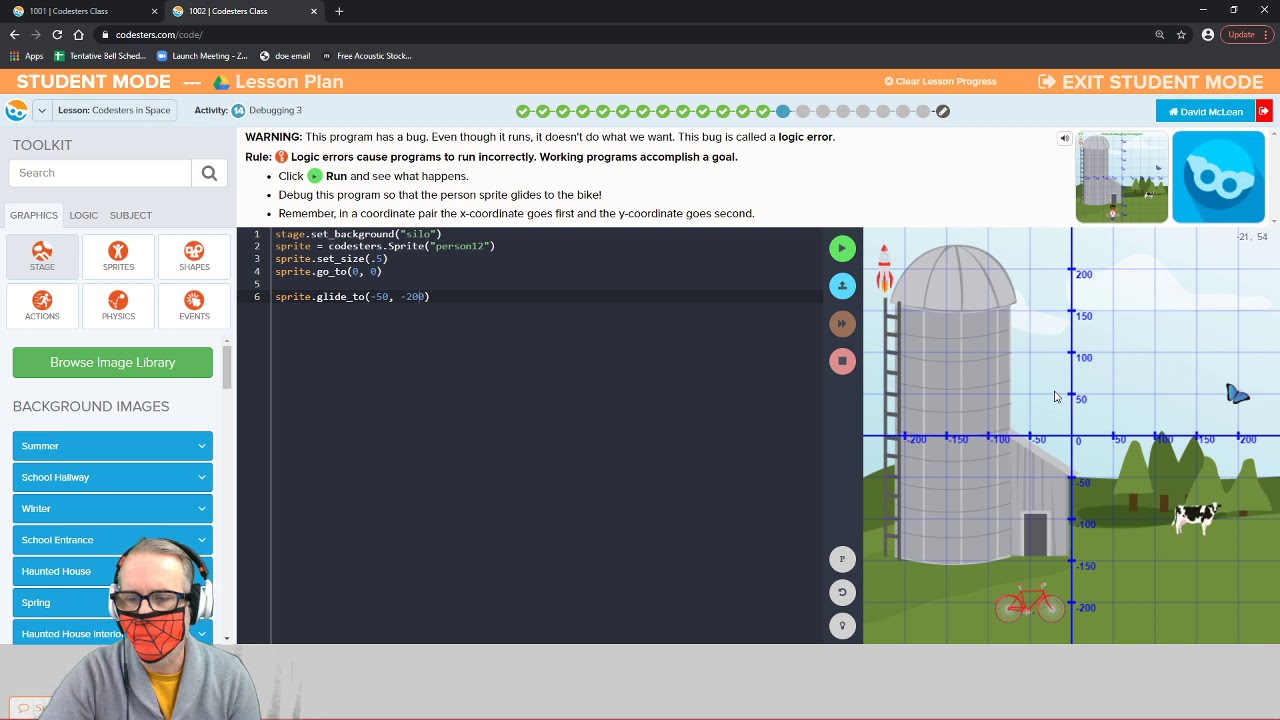Image resolution: width=1280 pixels, height=720 pixels.
Task: Switch to the Subject toolkit tab
Action: (x=131, y=215)
